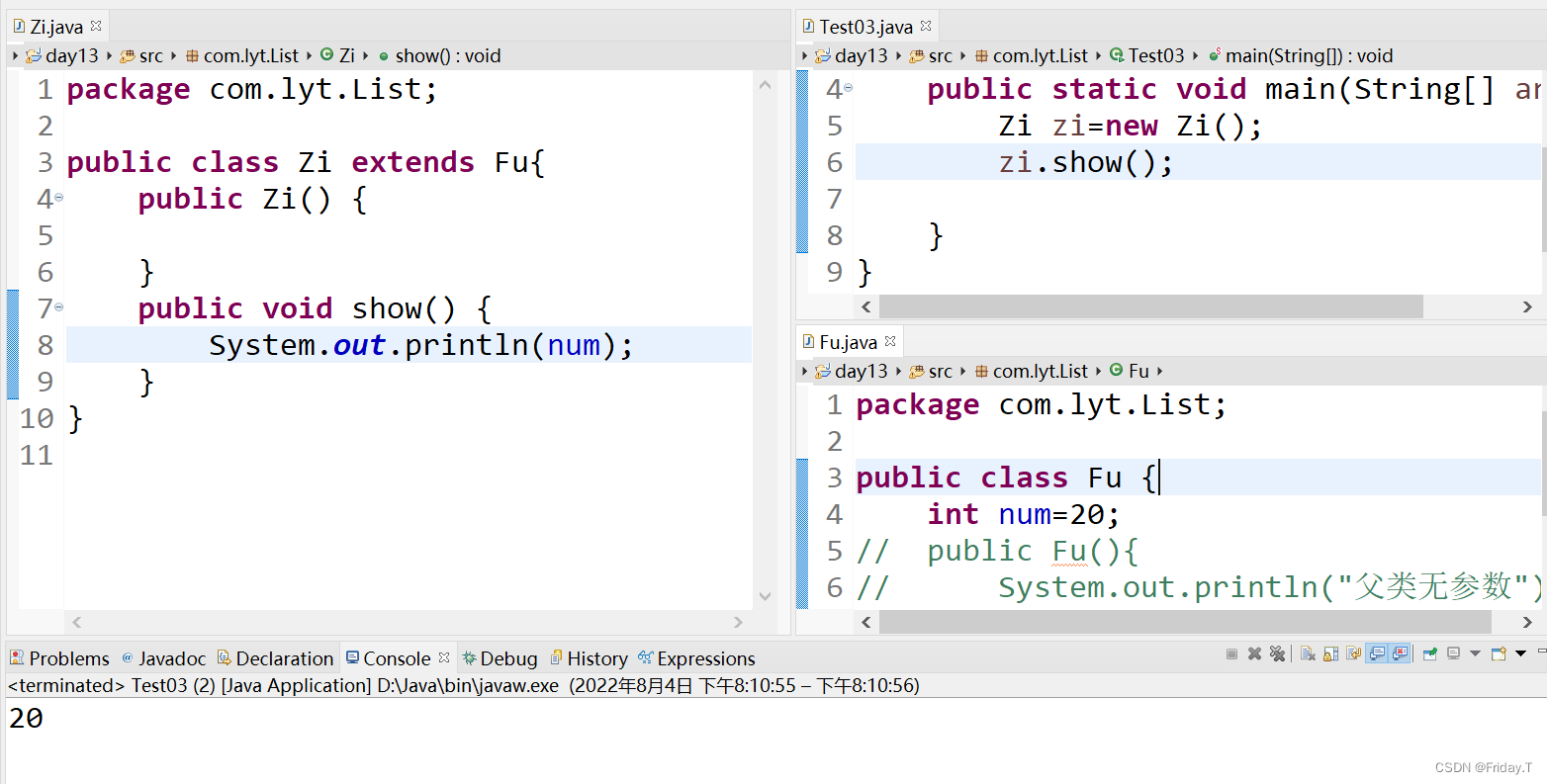The width and height of the screenshot is (1547, 784).
Task: Click Open Console new window icon
Action: [x=1498, y=653]
